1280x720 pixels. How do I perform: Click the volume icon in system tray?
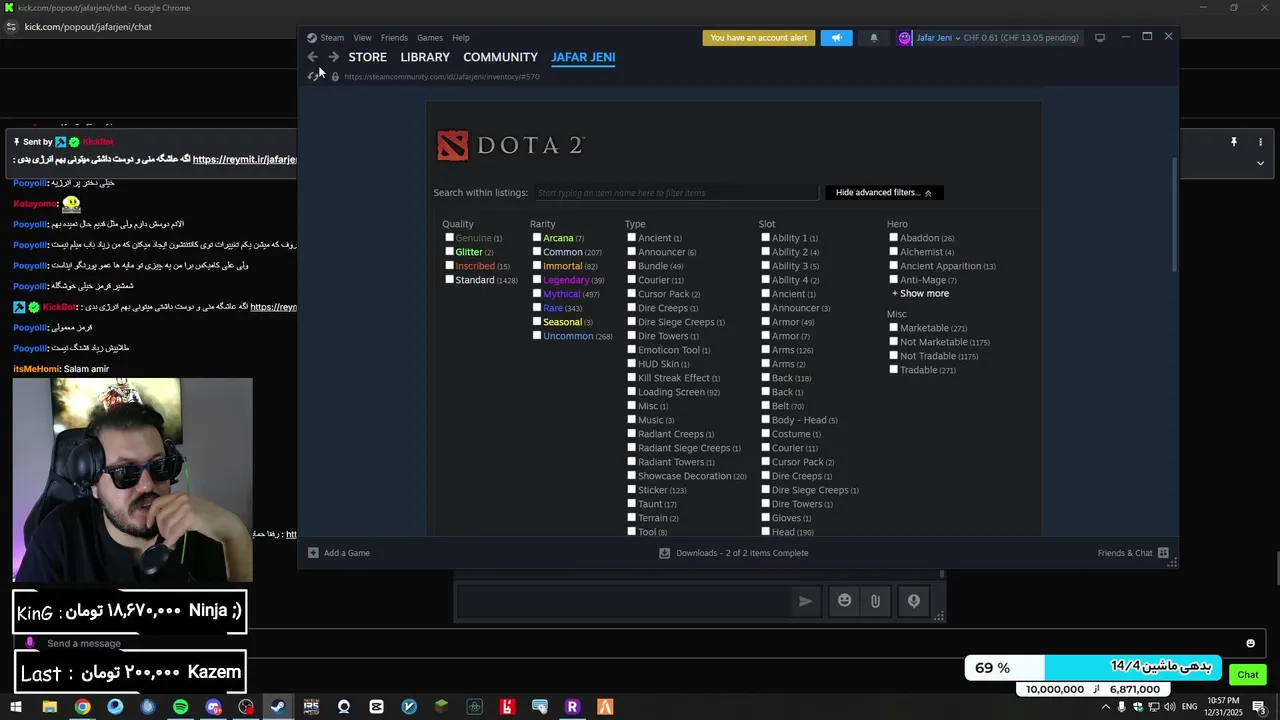point(1170,707)
